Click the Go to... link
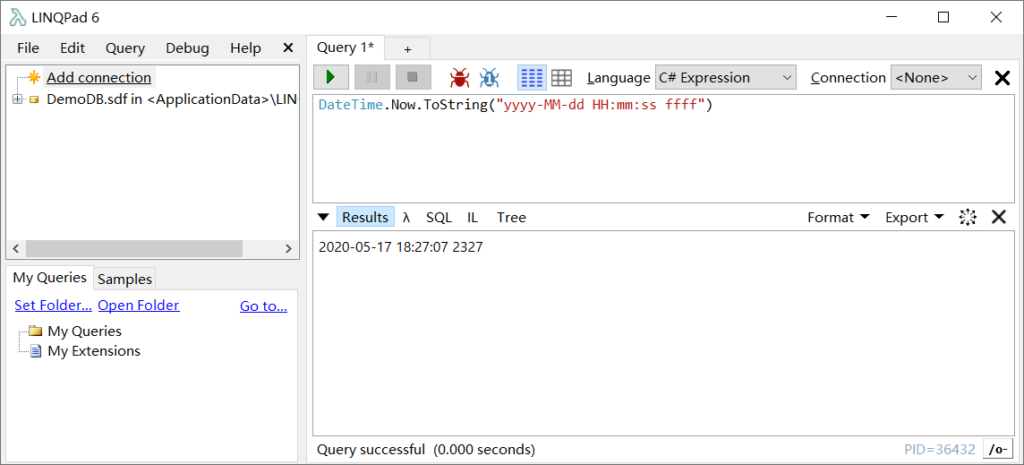Image resolution: width=1024 pixels, height=465 pixels. [x=264, y=306]
